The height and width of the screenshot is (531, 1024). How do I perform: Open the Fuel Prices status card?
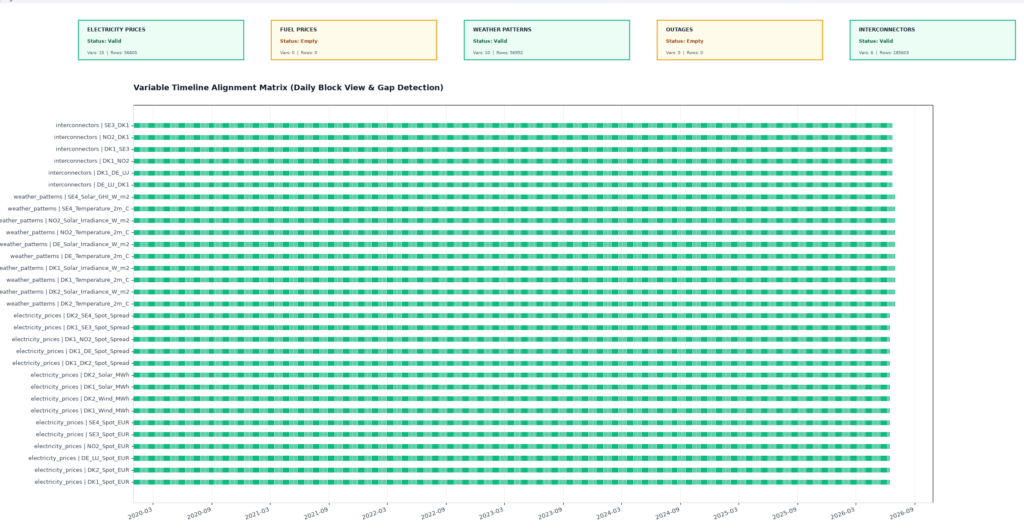(x=354, y=40)
